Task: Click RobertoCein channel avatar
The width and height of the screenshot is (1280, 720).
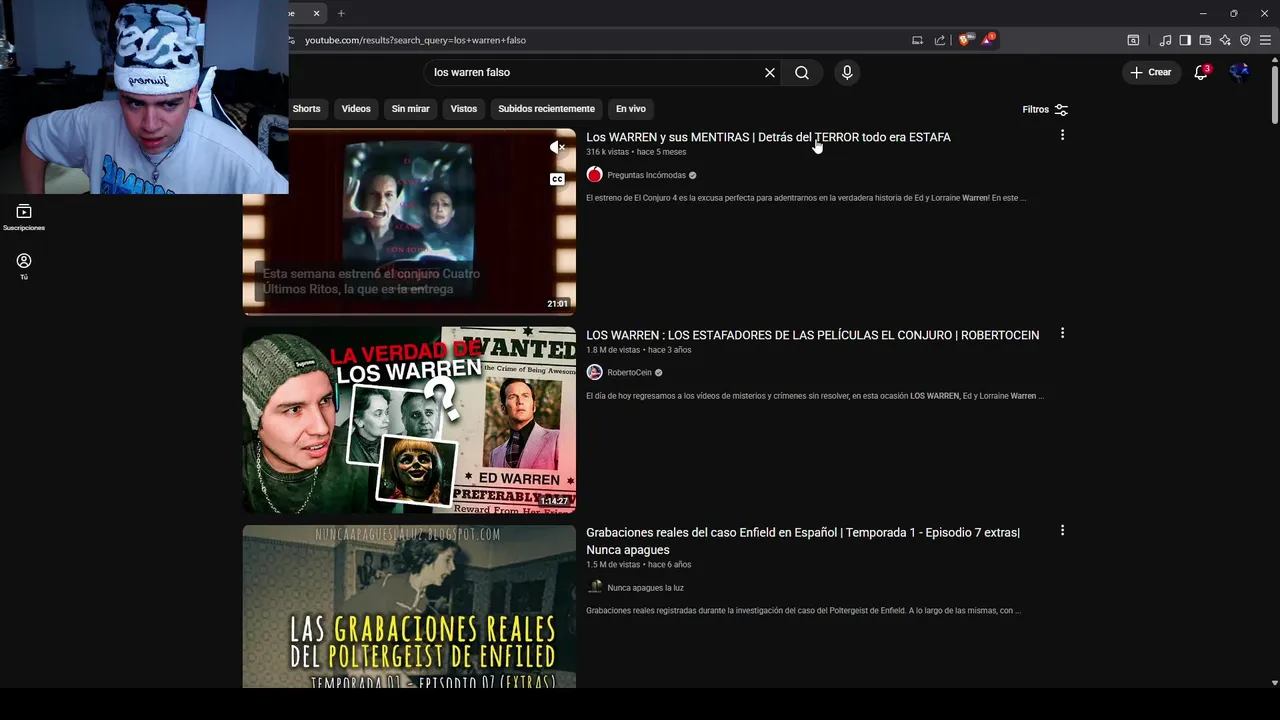Action: pyautogui.click(x=594, y=373)
